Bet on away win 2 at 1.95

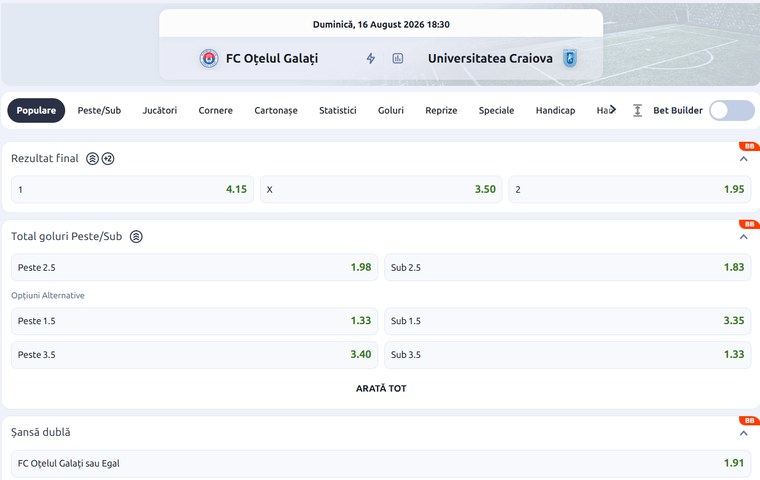pyautogui.click(x=630, y=190)
